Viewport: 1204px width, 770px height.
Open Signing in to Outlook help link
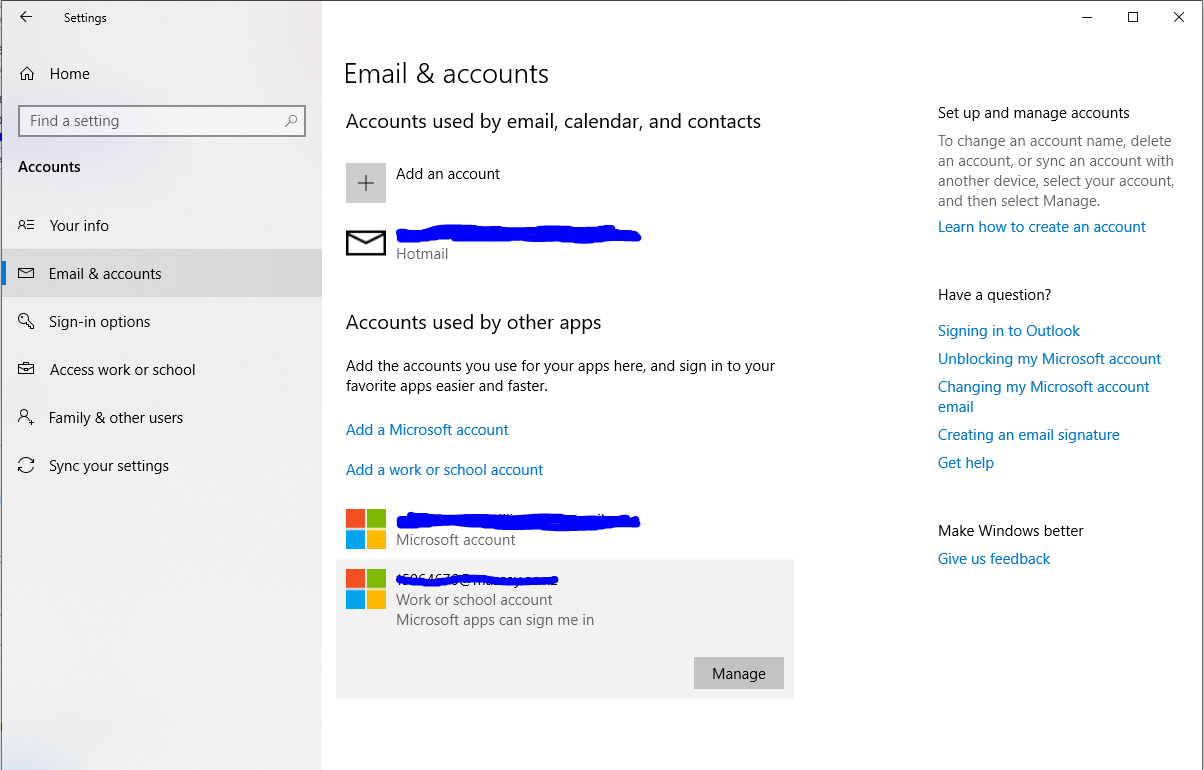point(1009,331)
